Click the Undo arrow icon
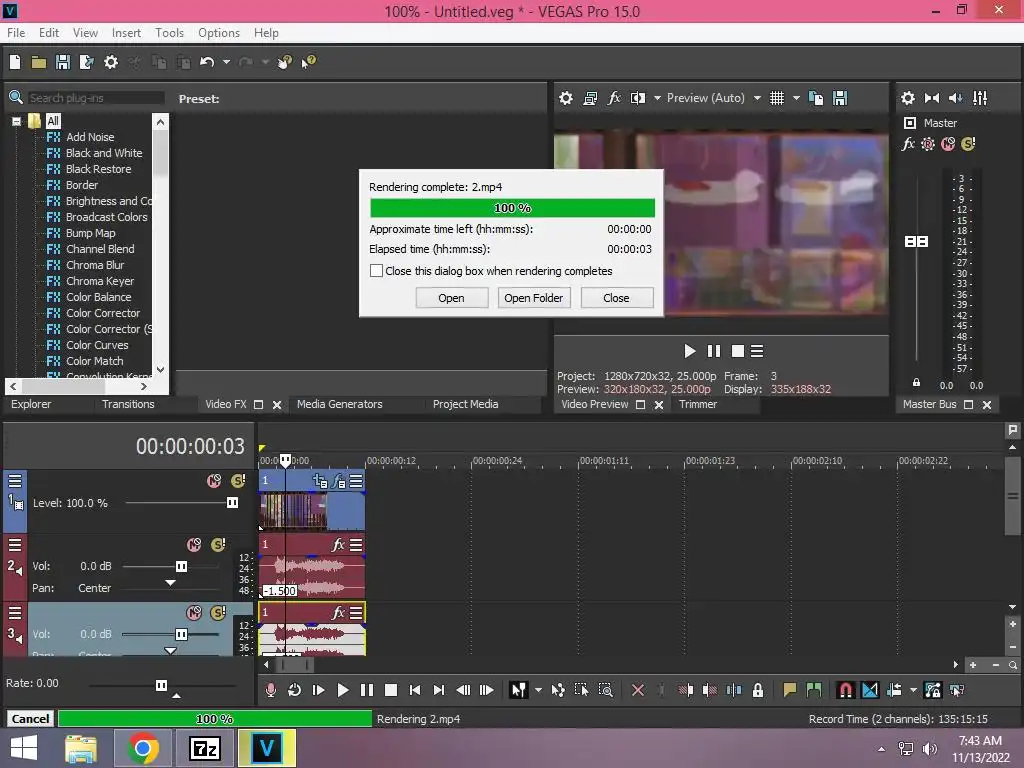The image size is (1024, 768). (x=207, y=62)
